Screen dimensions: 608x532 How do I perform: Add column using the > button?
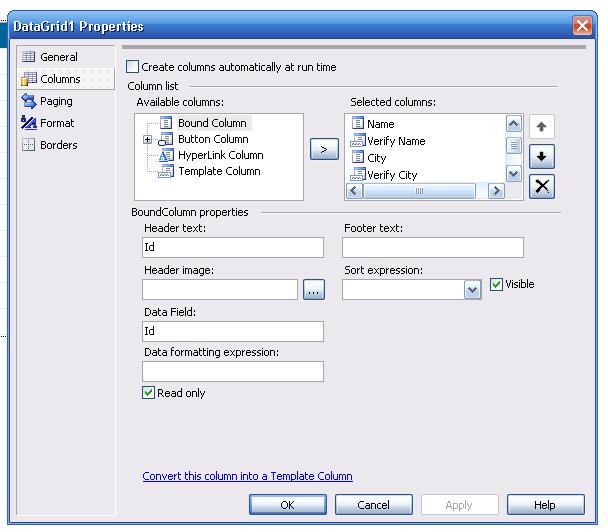tap(324, 149)
